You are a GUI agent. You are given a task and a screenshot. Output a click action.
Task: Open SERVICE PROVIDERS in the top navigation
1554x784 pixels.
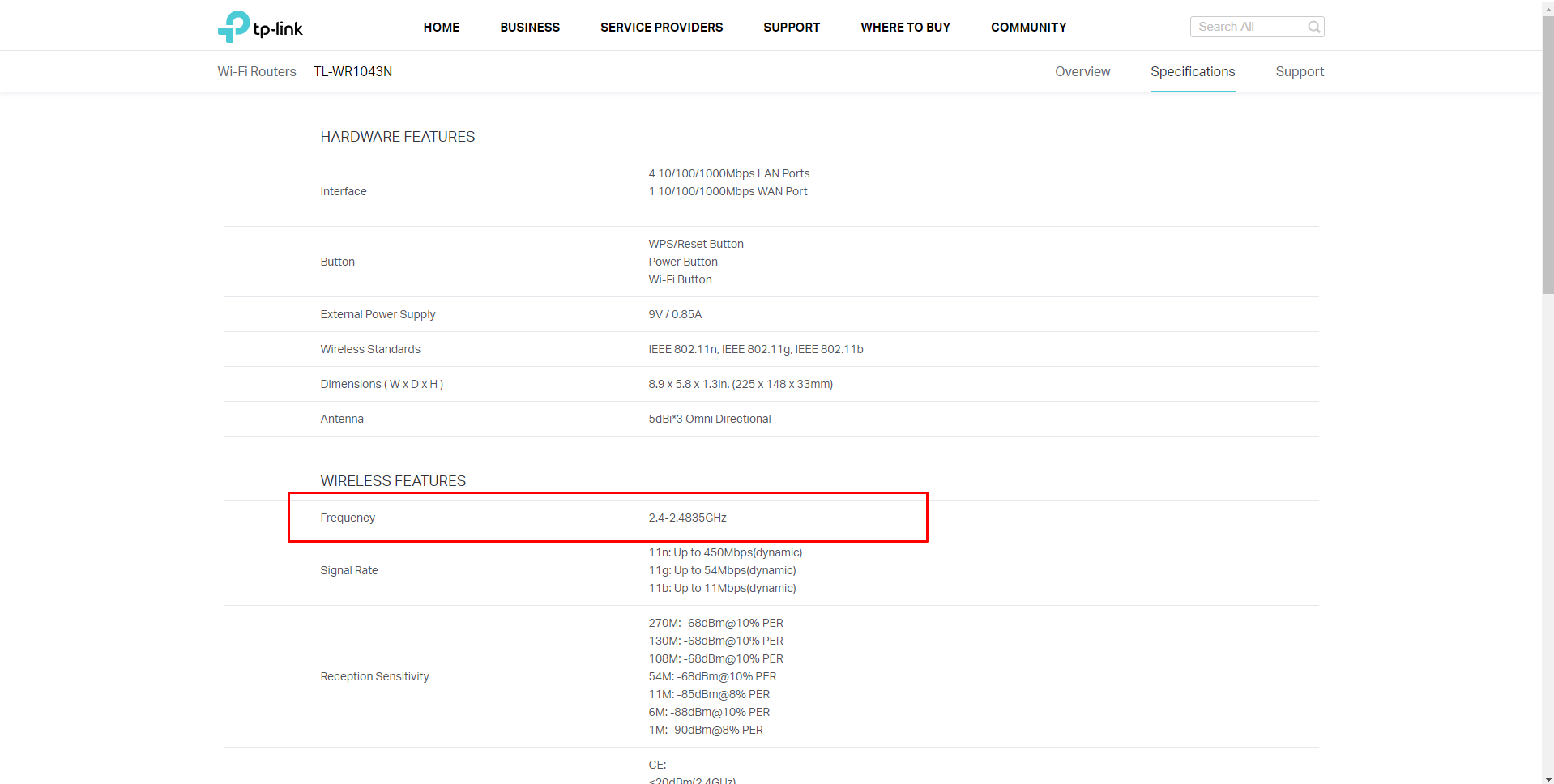(x=661, y=28)
